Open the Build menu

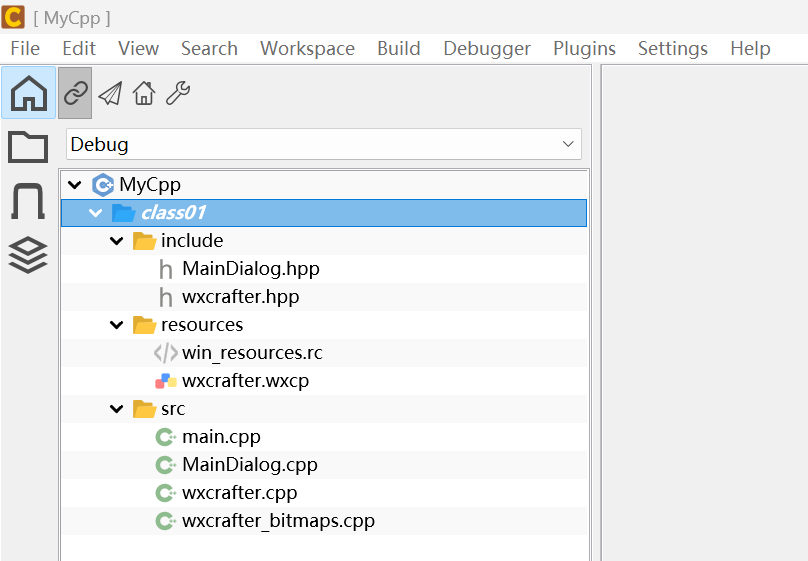[399, 48]
